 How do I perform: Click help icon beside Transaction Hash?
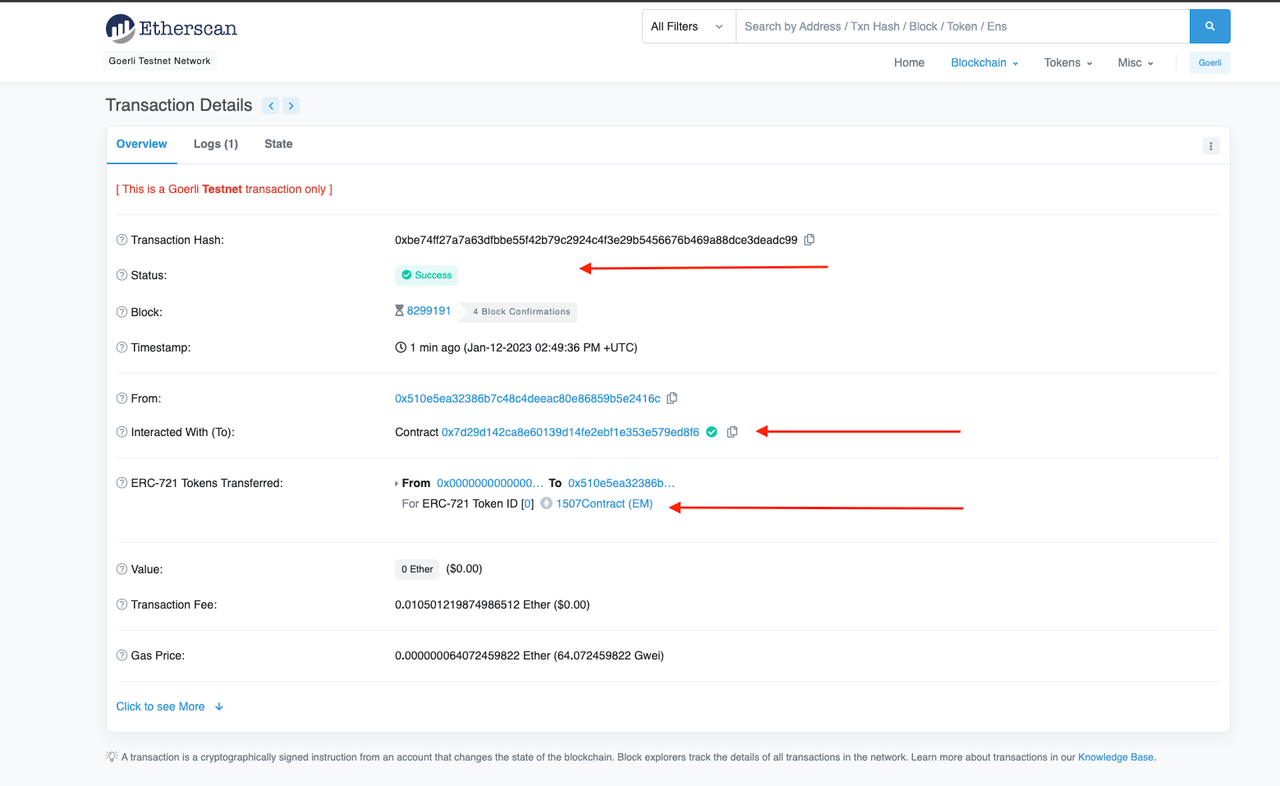(x=122, y=240)
